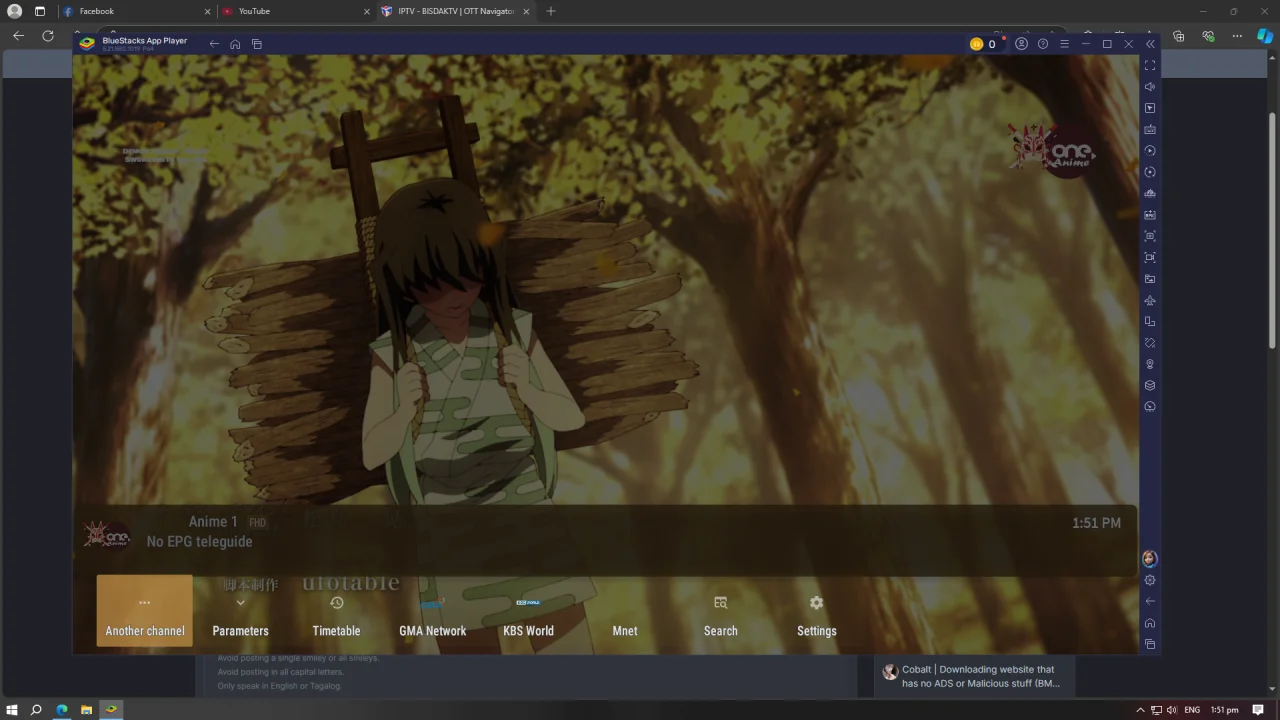Click the avatar icon in BlueStacks sidebar

point(1150,559)
